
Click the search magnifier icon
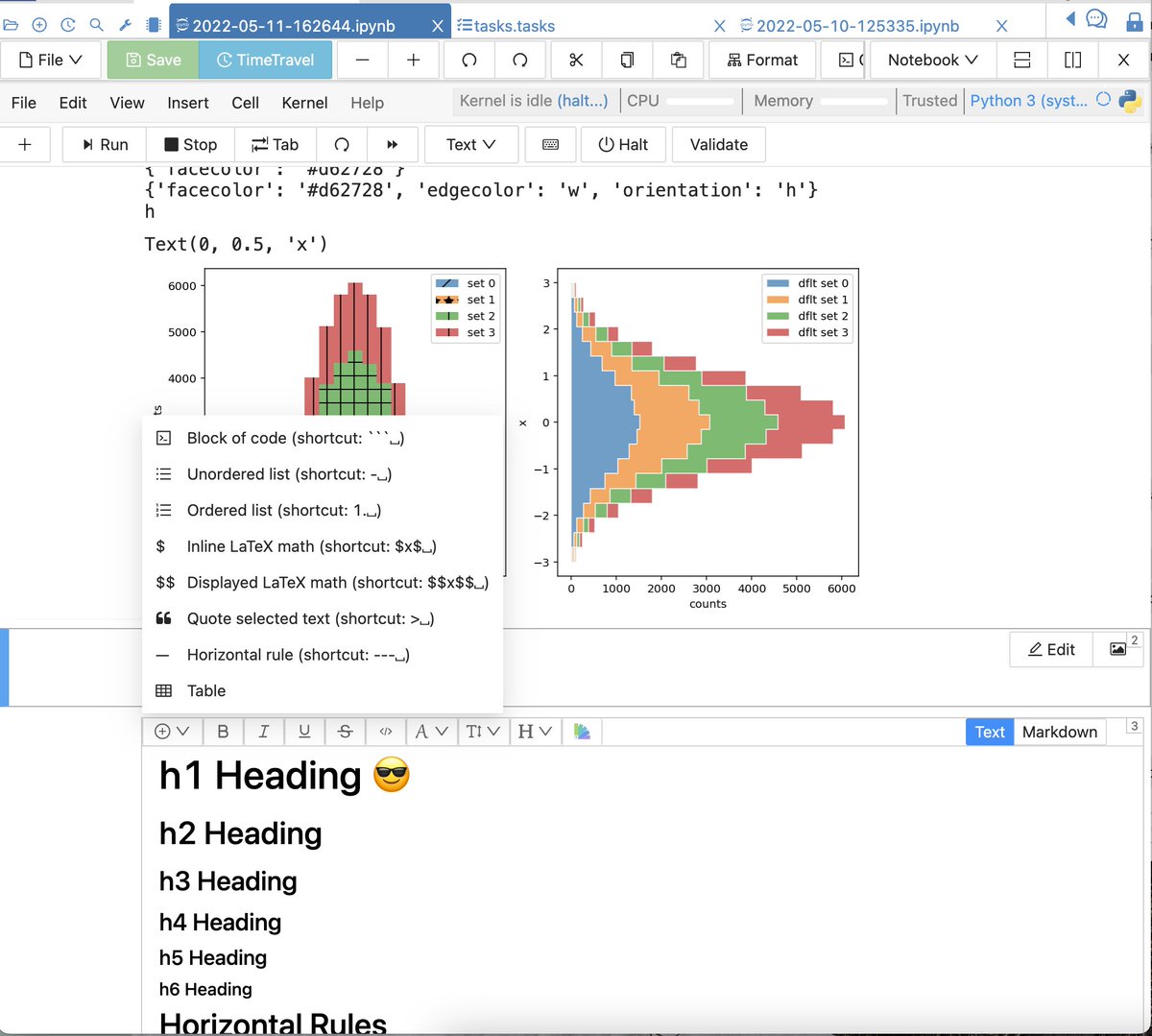point(96,25)
